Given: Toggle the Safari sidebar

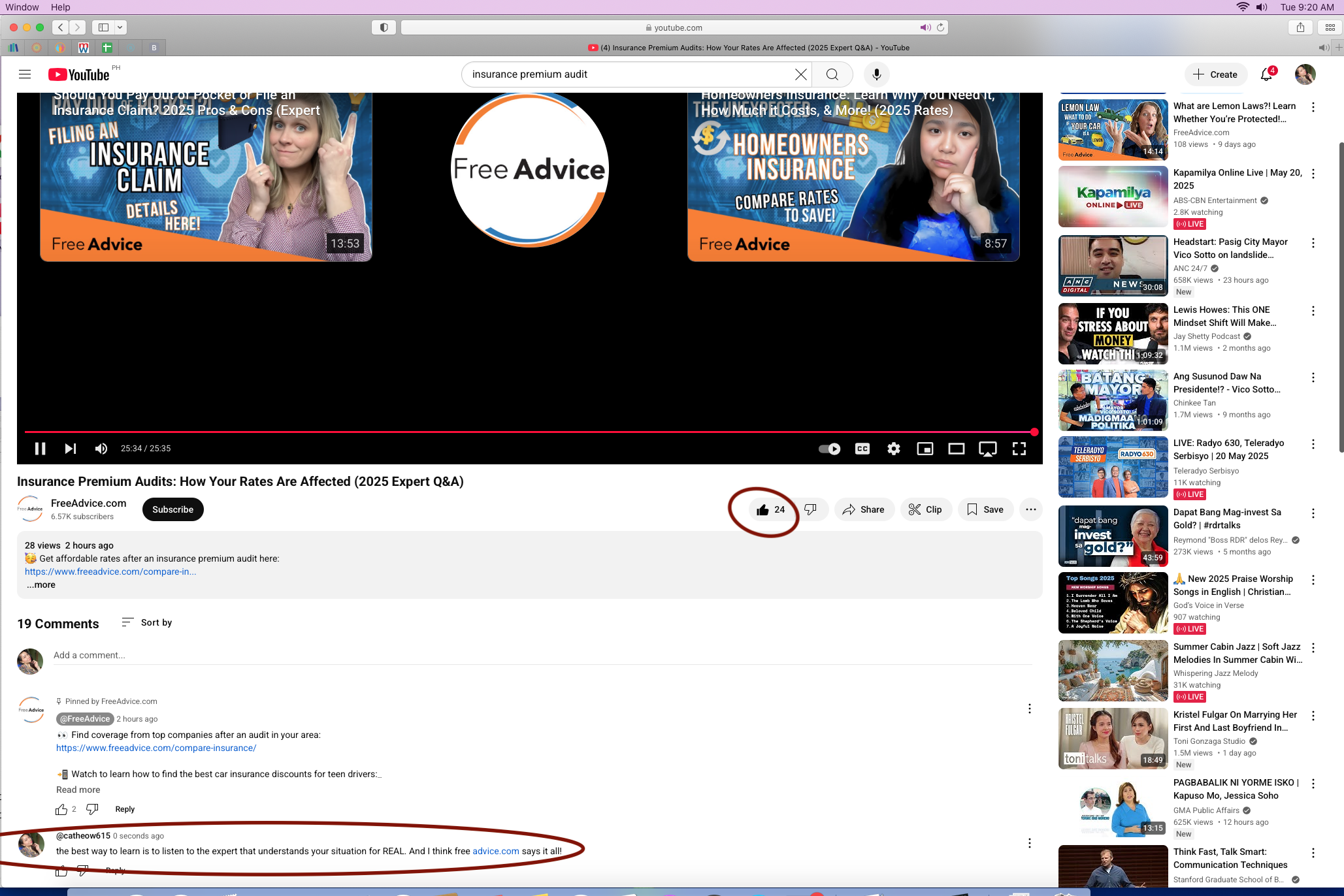Looking at the screenshot, I should 103,27.
